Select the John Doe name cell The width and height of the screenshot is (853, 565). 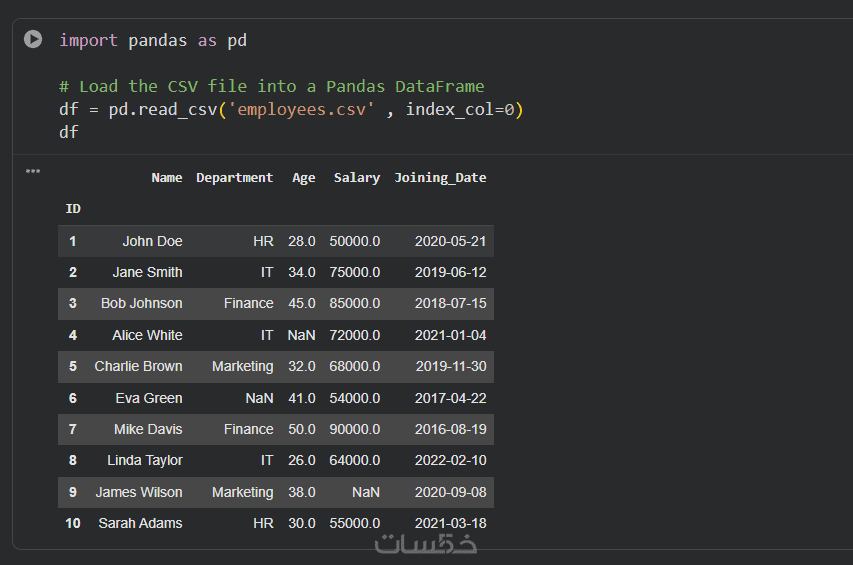(152, 241)
